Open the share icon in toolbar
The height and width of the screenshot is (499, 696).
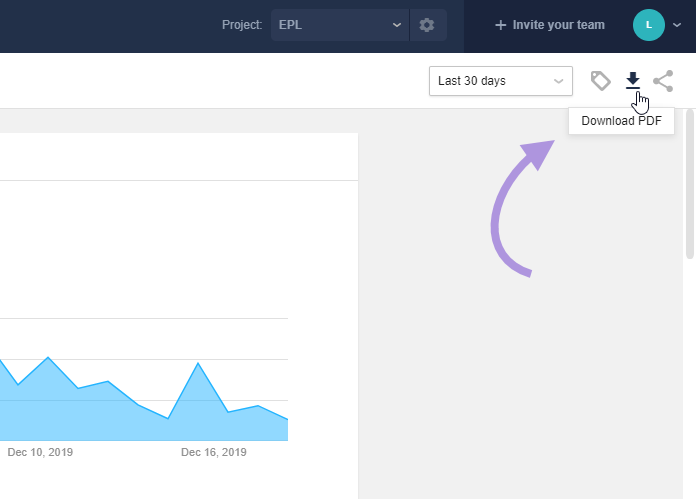click(x=663, y=81)
